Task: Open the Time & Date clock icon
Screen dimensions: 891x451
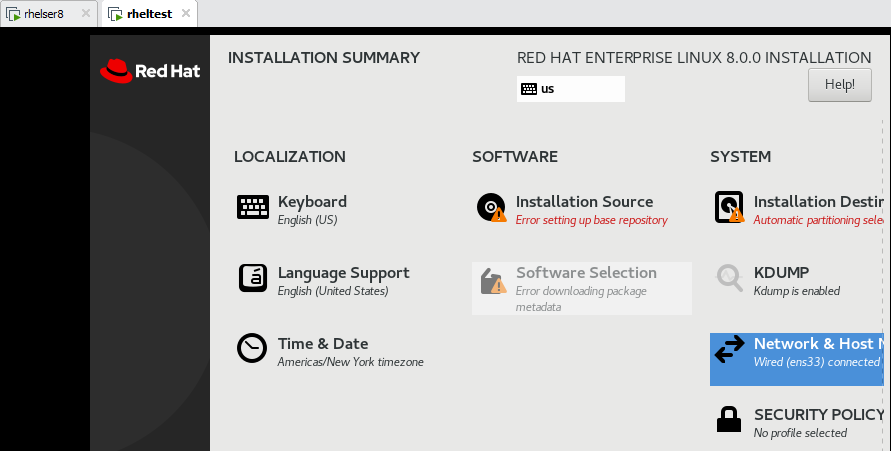Action: (x=252, y=348)
